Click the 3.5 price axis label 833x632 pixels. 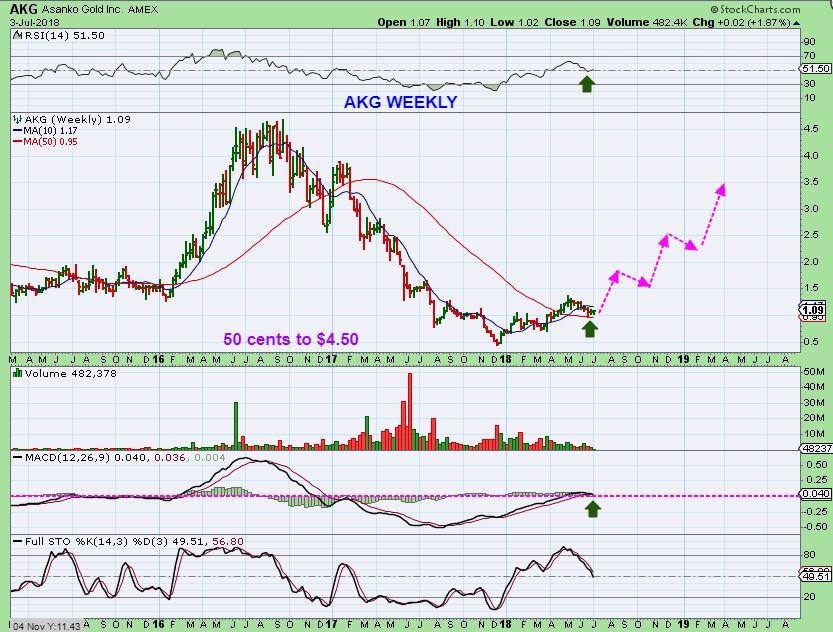click(x=811, y=182)
